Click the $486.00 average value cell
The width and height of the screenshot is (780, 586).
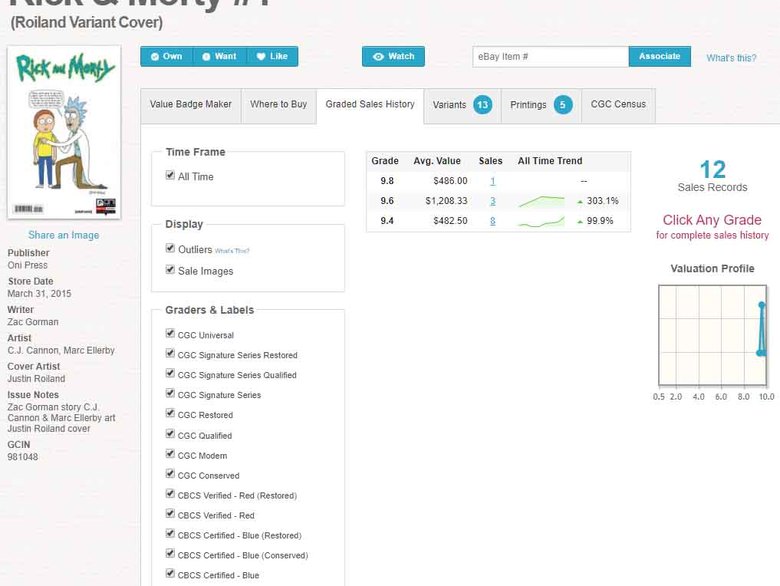[x=450, y=181]
